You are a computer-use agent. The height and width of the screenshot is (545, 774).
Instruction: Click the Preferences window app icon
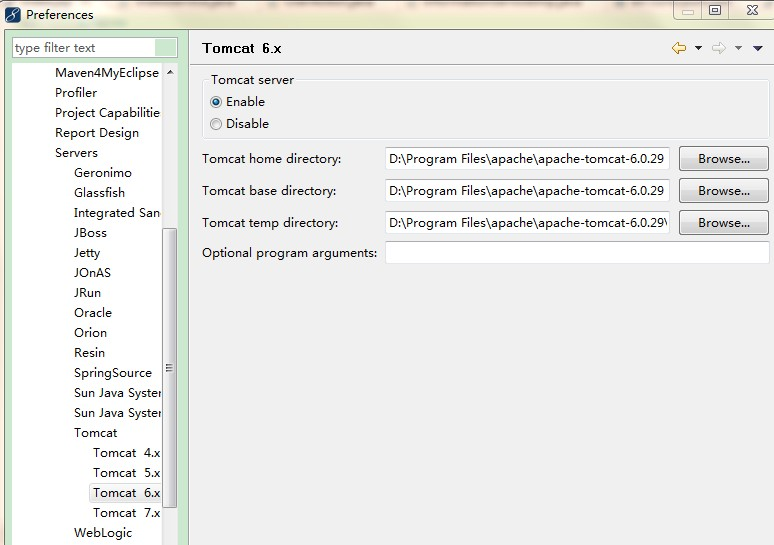(x=13, y=15)
